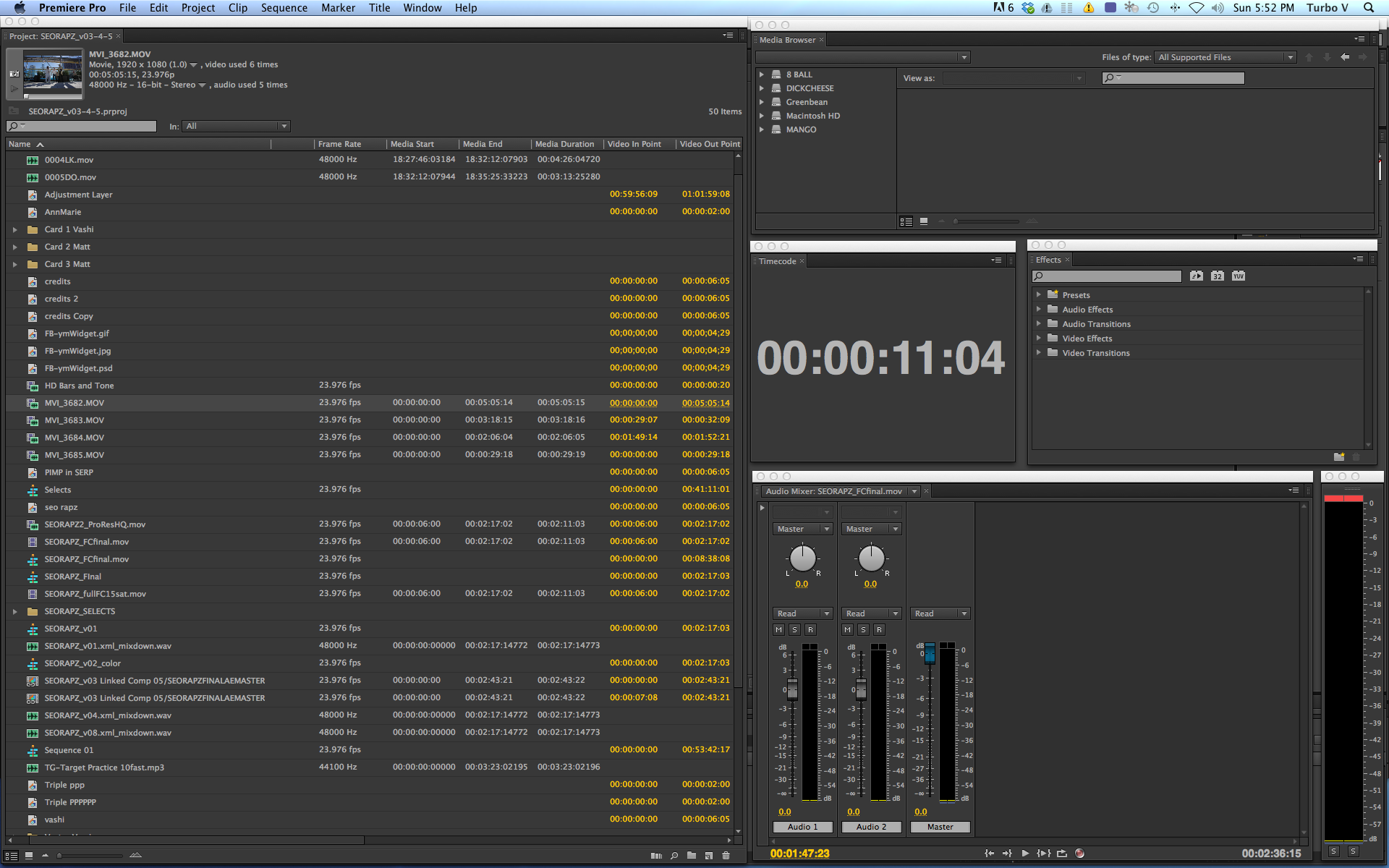Click the Play button in transport controls
This screenshot has width=1389, height=868.
point(1025,850)
